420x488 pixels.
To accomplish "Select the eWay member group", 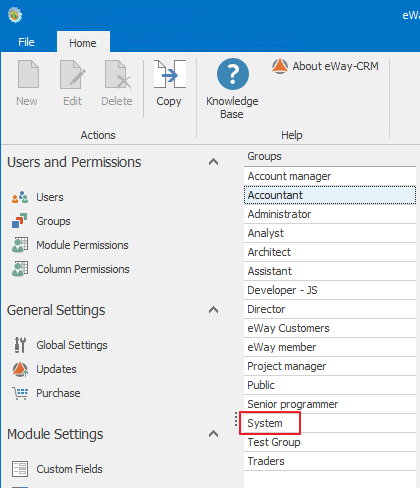I will tap(330, 347).
